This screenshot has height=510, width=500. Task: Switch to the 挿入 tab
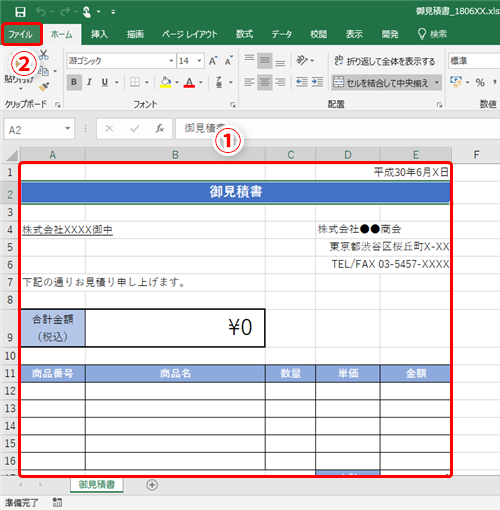[99, 34]
